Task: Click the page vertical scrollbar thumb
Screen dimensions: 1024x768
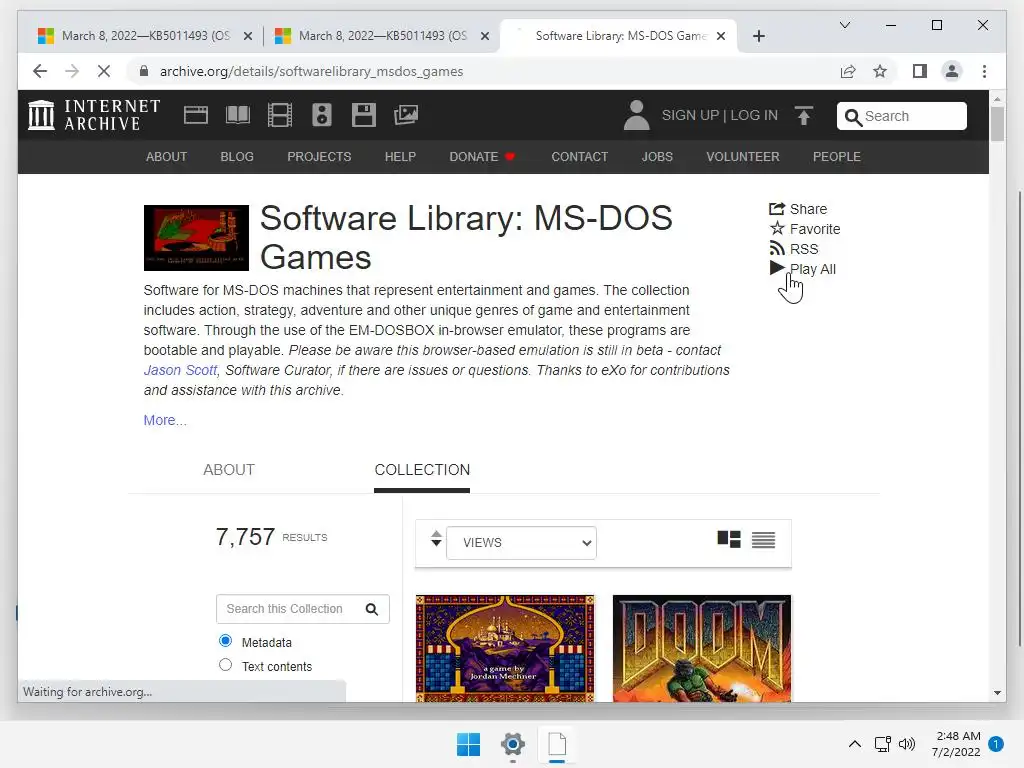Action: pos(997,123)
